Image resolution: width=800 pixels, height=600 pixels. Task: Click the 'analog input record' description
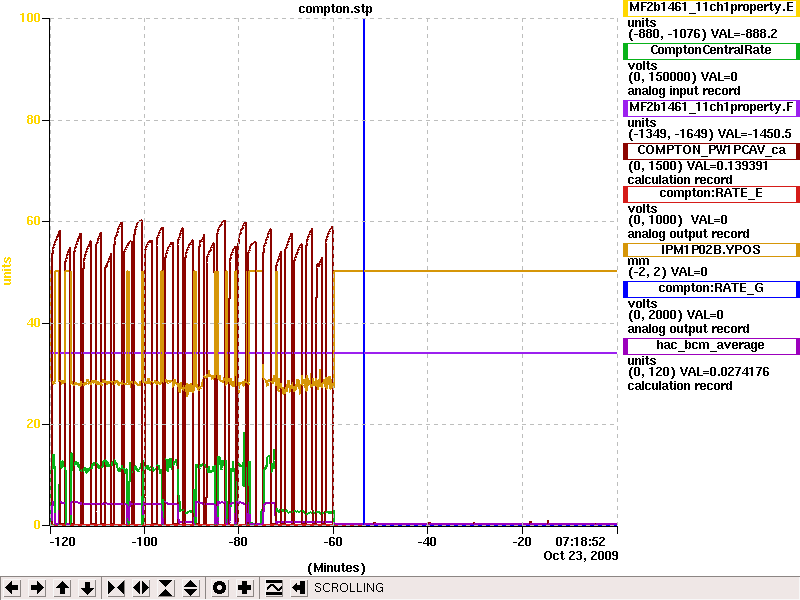coord(684,91)
